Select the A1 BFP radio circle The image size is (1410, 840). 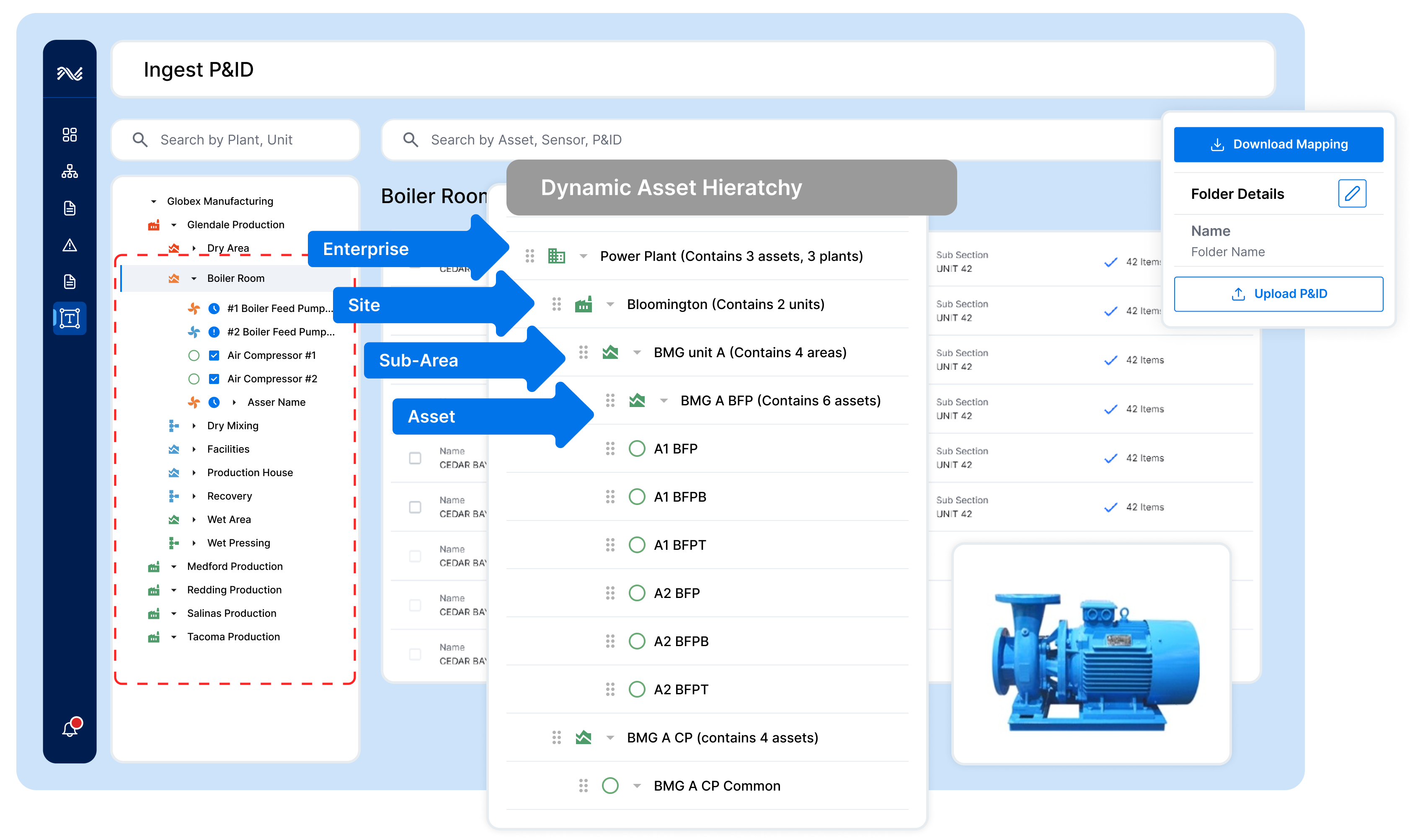pyautogui.click(x=637, y=449)
